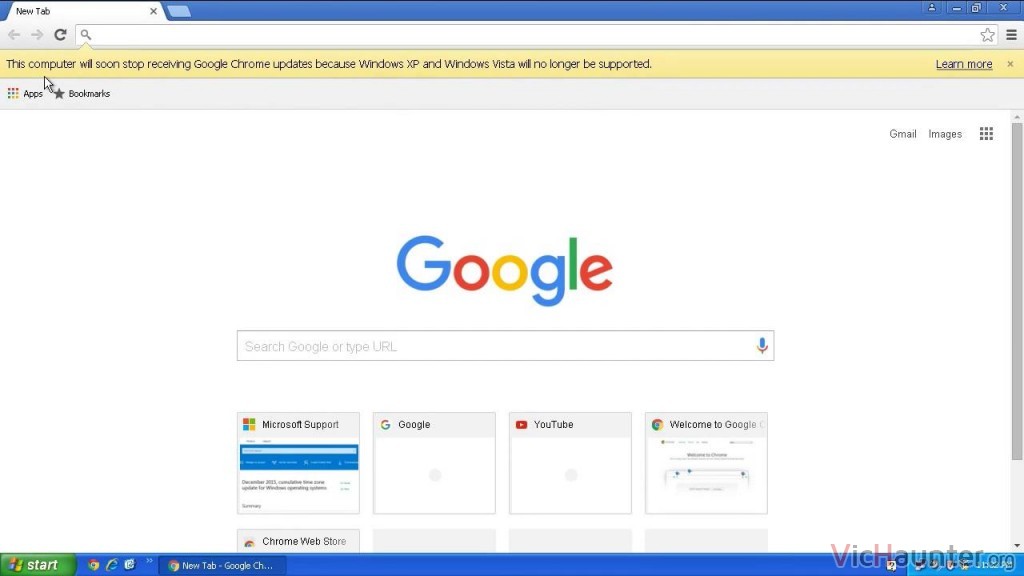
Task: Click the Chrome user profile icon
Action: click(x=932, y=8)
